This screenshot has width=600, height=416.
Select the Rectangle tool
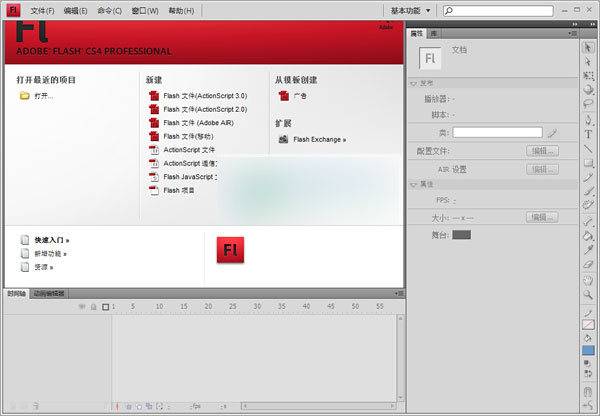tap(589, 163)
